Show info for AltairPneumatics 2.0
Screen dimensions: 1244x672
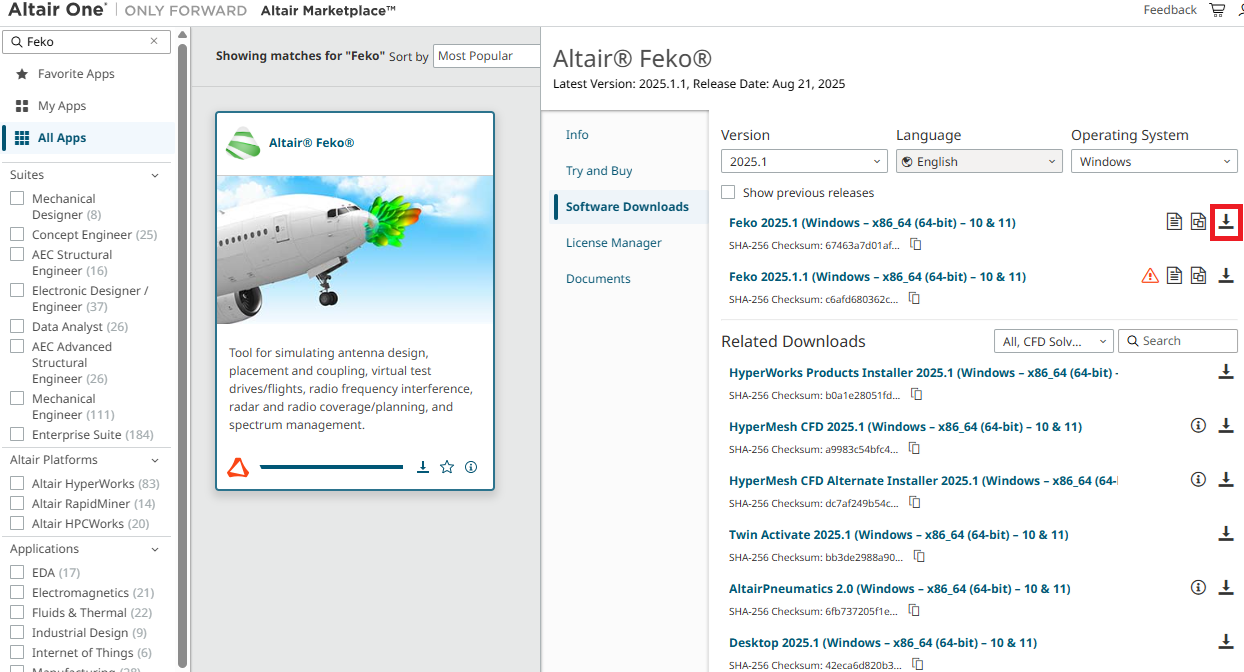1198,588
